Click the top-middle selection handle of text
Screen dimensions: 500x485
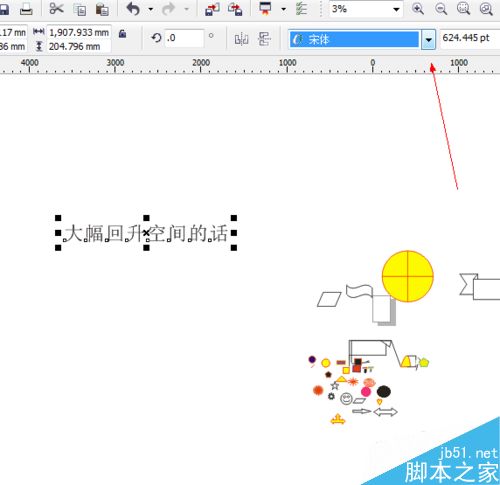point(146,218)
